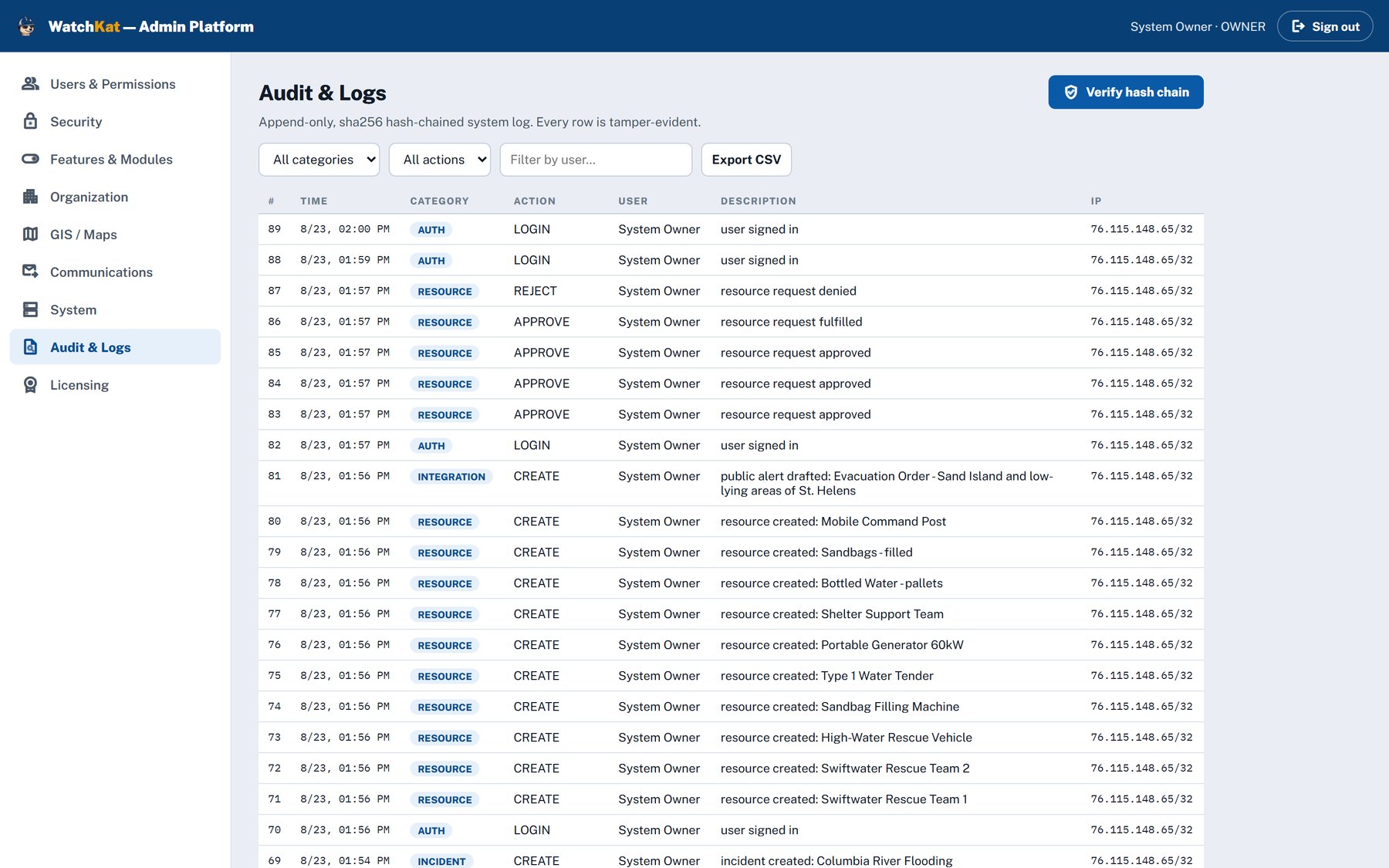This screenshot has height=868, width=1389.
Task: Open Users & Permissions people icon
Action: (30, 83)
